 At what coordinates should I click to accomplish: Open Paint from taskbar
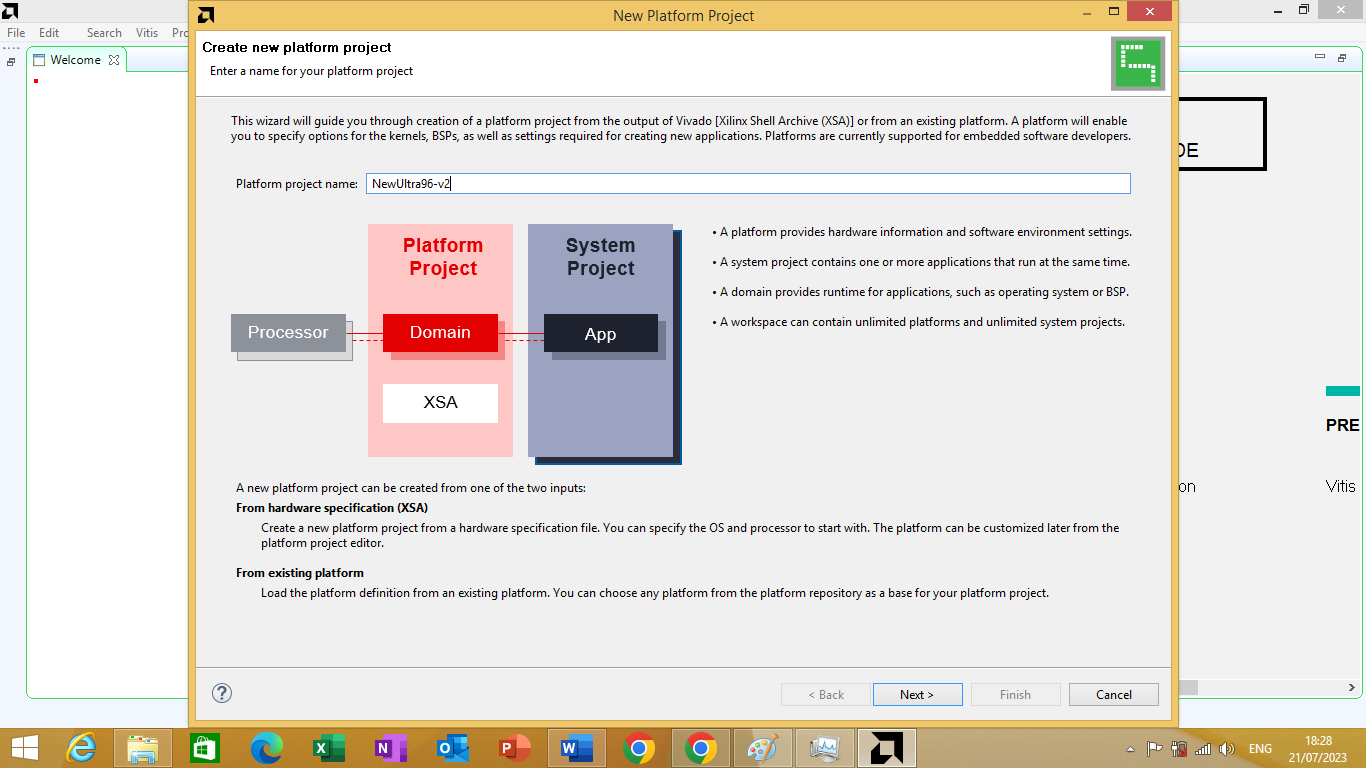[763, 748]
